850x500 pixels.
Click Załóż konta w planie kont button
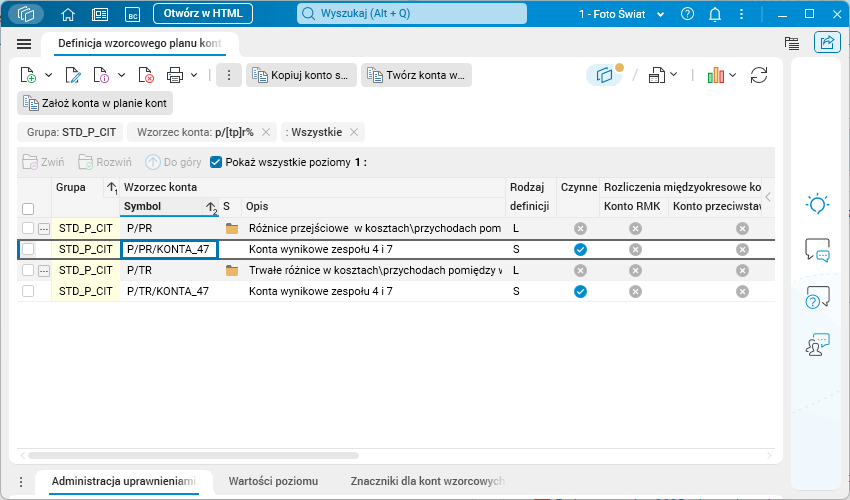pos(95,103)
